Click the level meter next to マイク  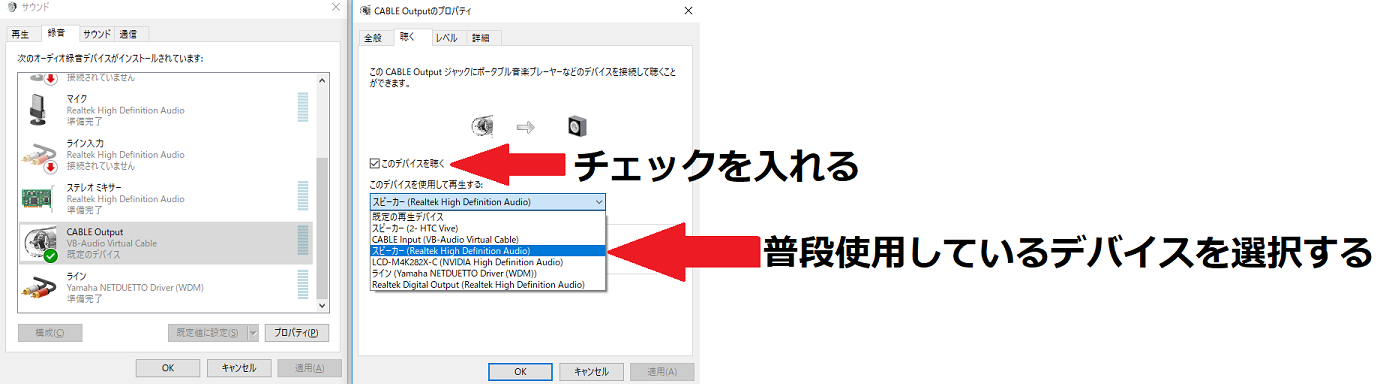[x=303, y=108]
